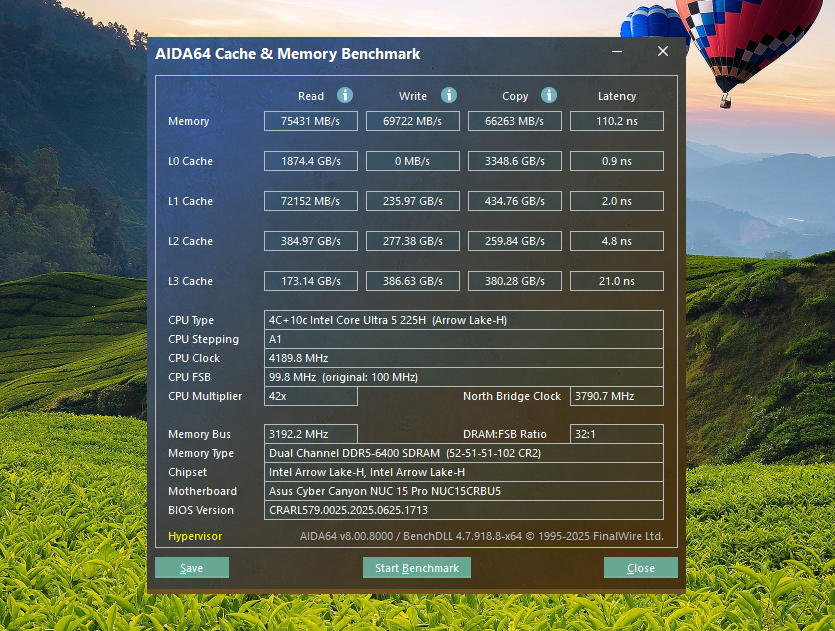835x631 pixels.
Task: Select L3 Cache latency 21.0 ns
Action: [617, 281]
